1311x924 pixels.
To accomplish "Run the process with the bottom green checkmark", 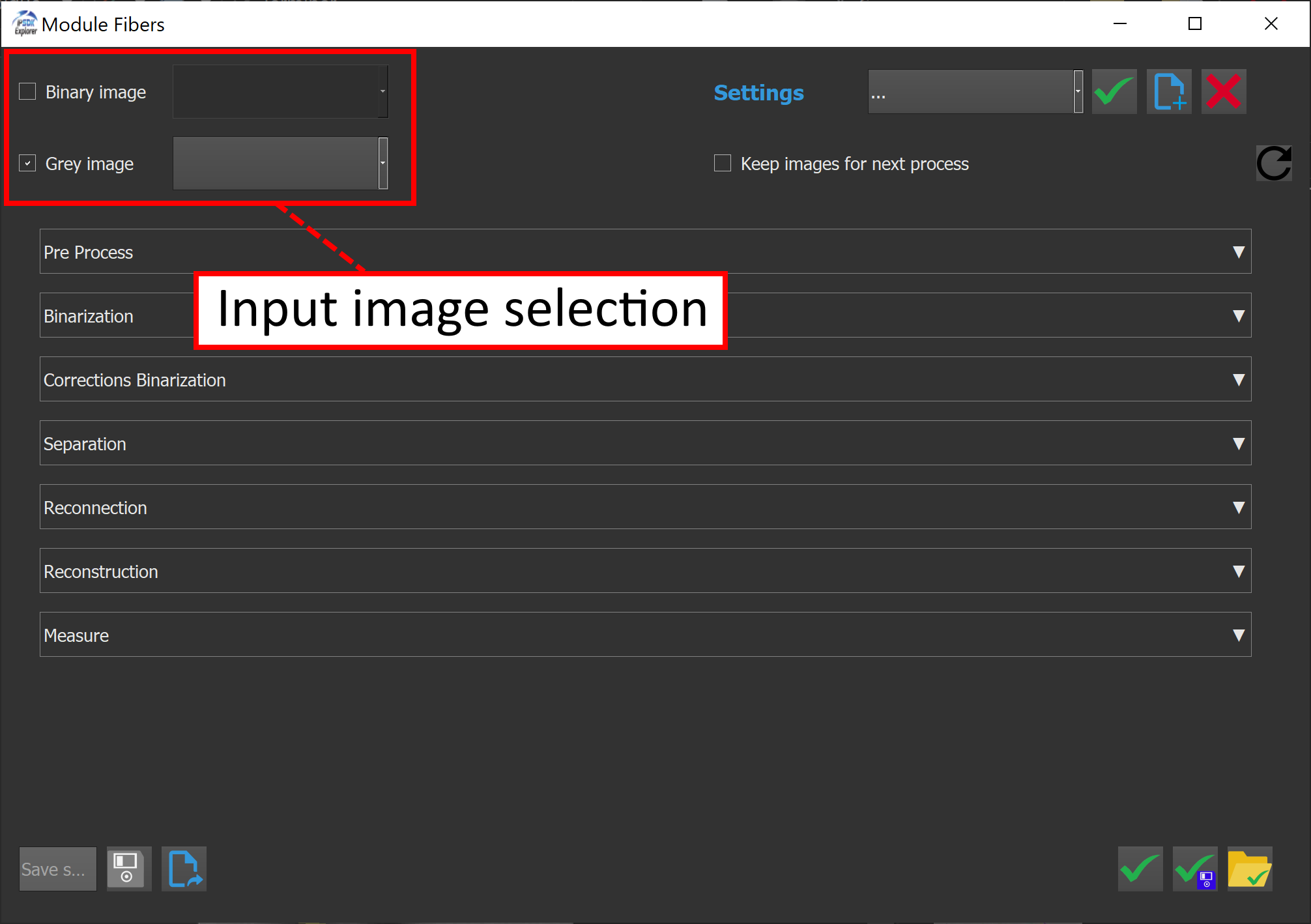I will [x=1140, y=869].
